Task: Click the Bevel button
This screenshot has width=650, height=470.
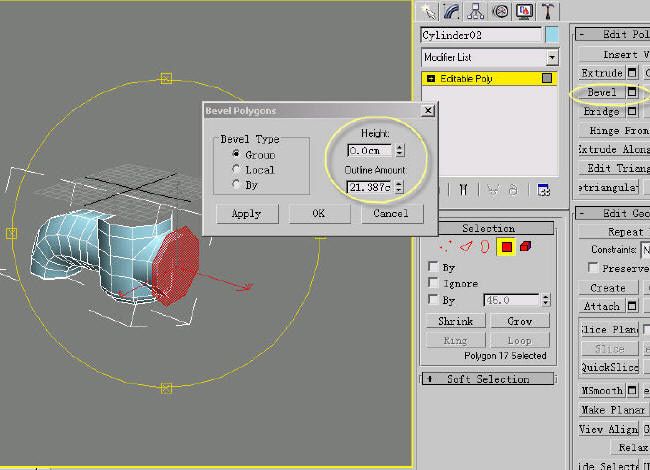Action: tap(602, 92)
